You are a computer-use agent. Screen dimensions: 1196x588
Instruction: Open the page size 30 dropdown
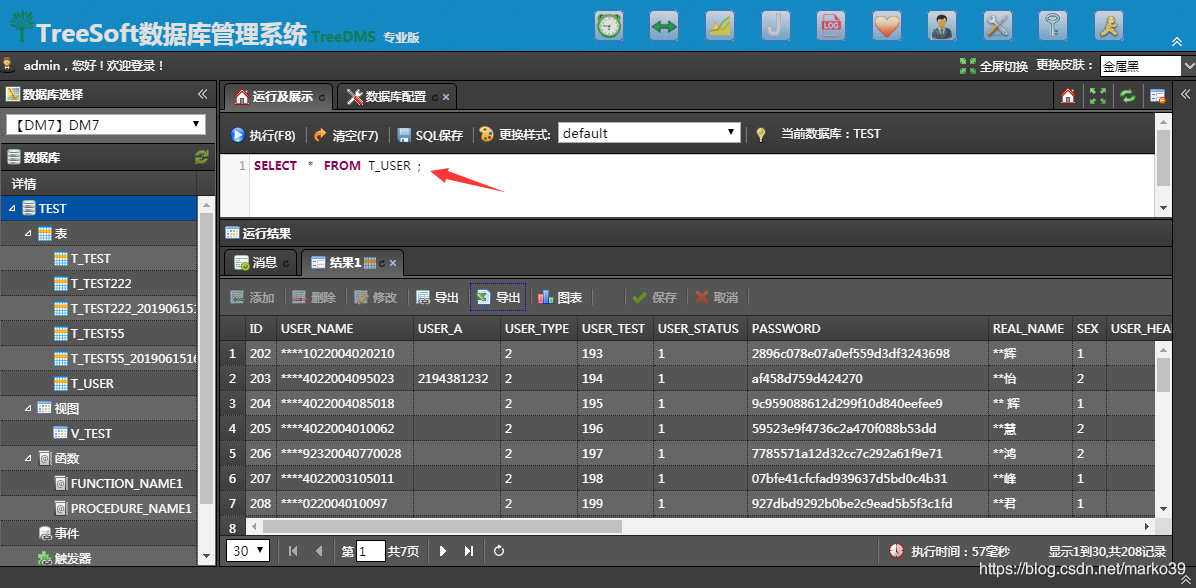[249, 550]
